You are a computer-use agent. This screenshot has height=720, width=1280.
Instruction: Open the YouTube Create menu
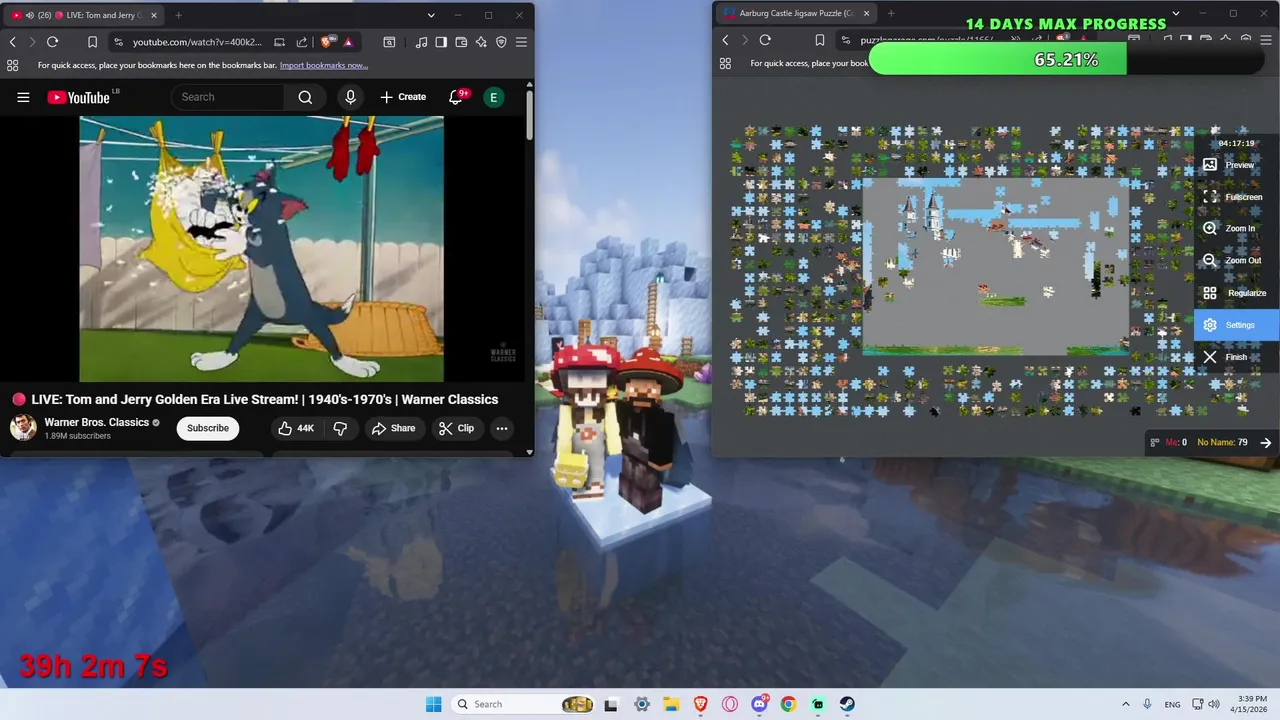(x=403, y=97)
